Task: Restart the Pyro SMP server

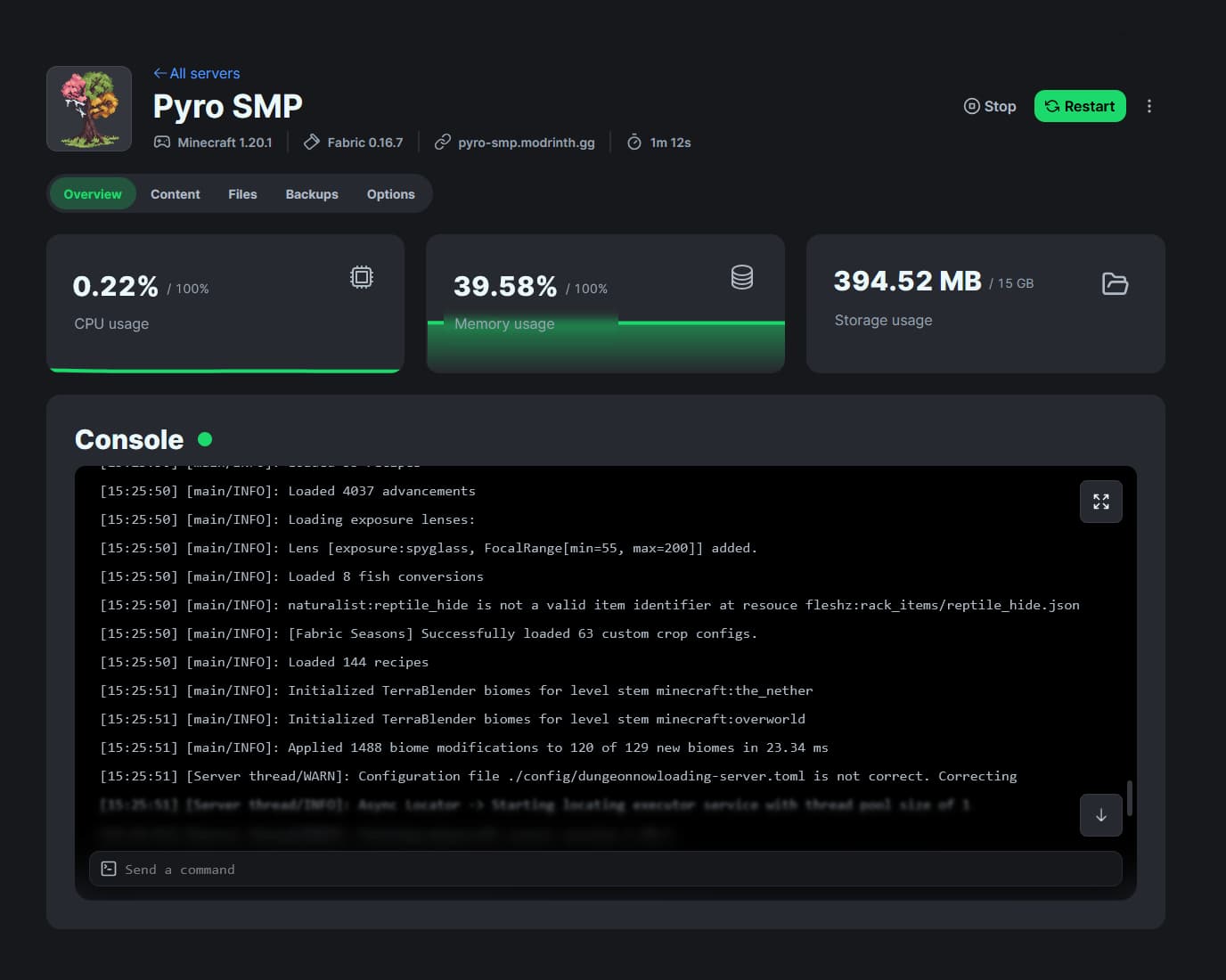Action: pyautogui.click(x=1080, y=105)
